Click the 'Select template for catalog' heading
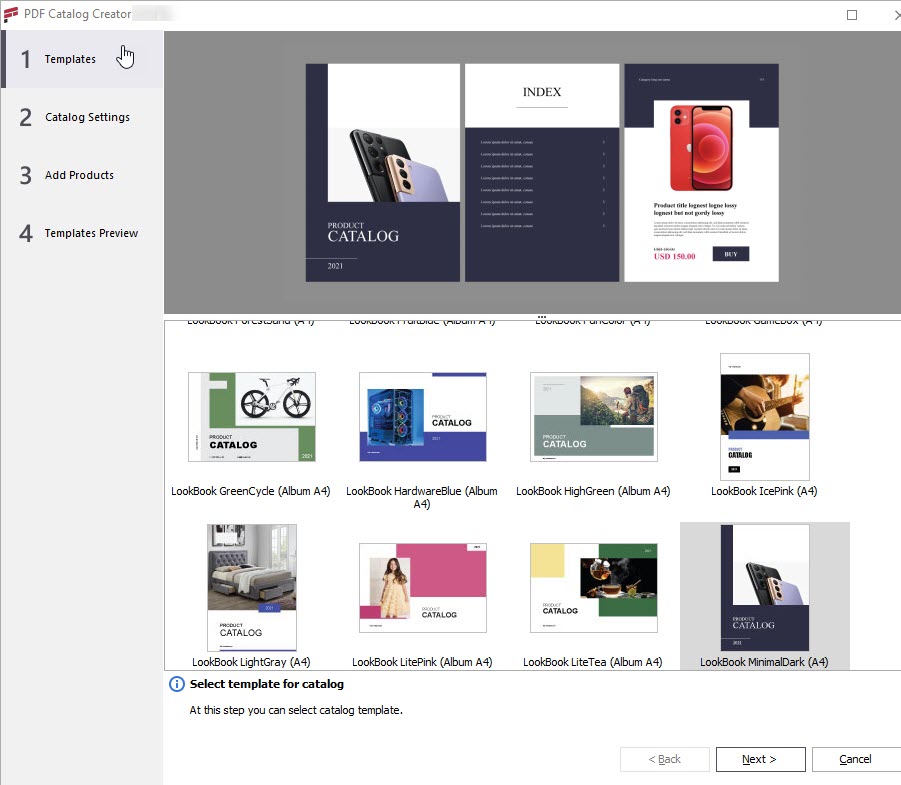Screen dimensions: 901x785 click(267, 684)
